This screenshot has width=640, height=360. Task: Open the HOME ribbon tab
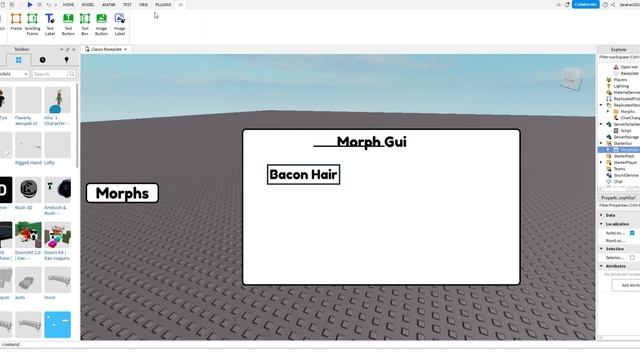click(69, 4)
